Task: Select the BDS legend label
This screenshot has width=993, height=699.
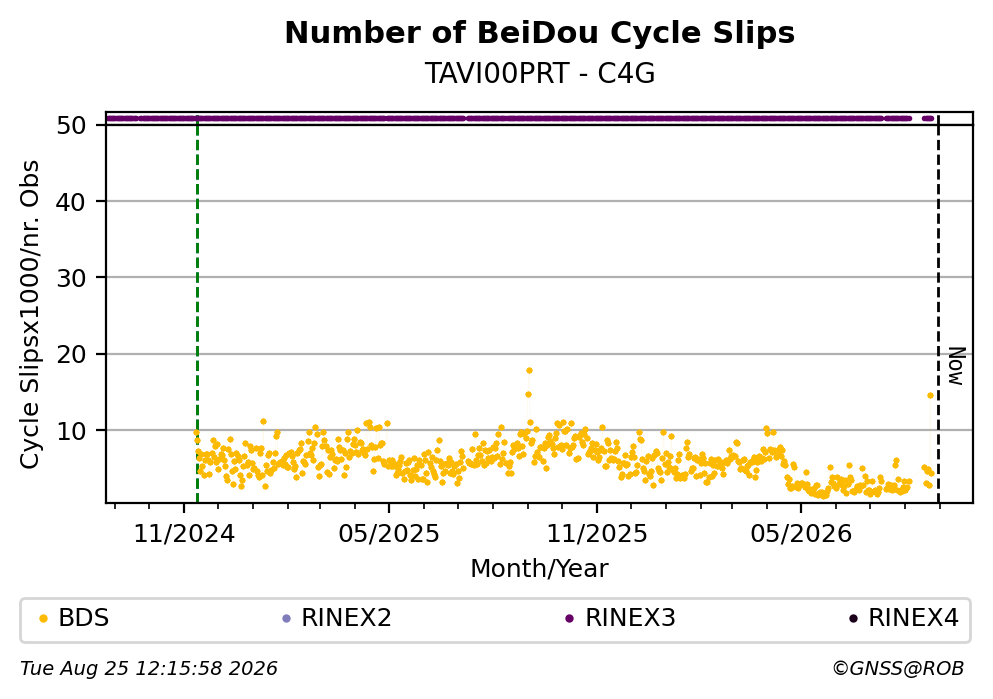Action: pos(84,618)
